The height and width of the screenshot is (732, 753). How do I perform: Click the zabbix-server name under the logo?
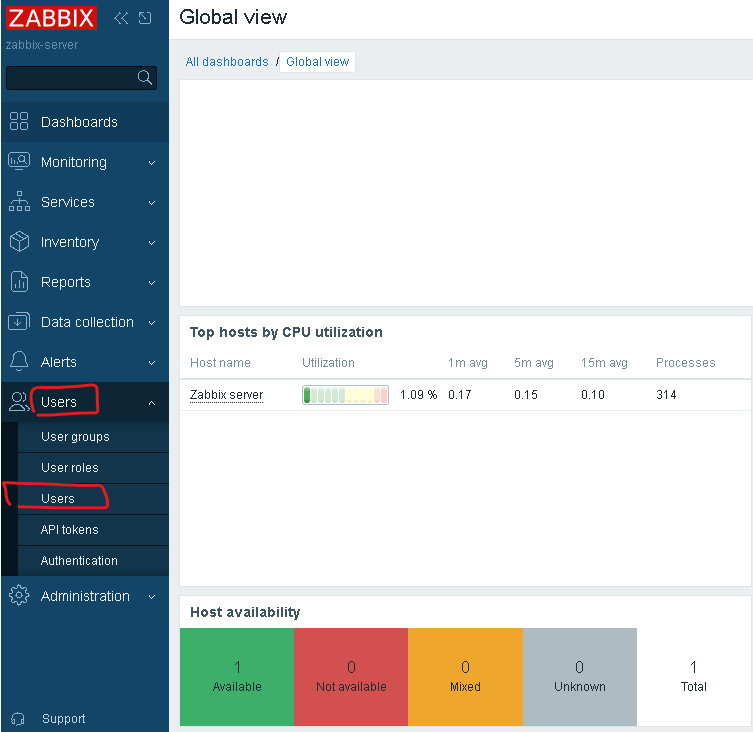pos(42,45)
